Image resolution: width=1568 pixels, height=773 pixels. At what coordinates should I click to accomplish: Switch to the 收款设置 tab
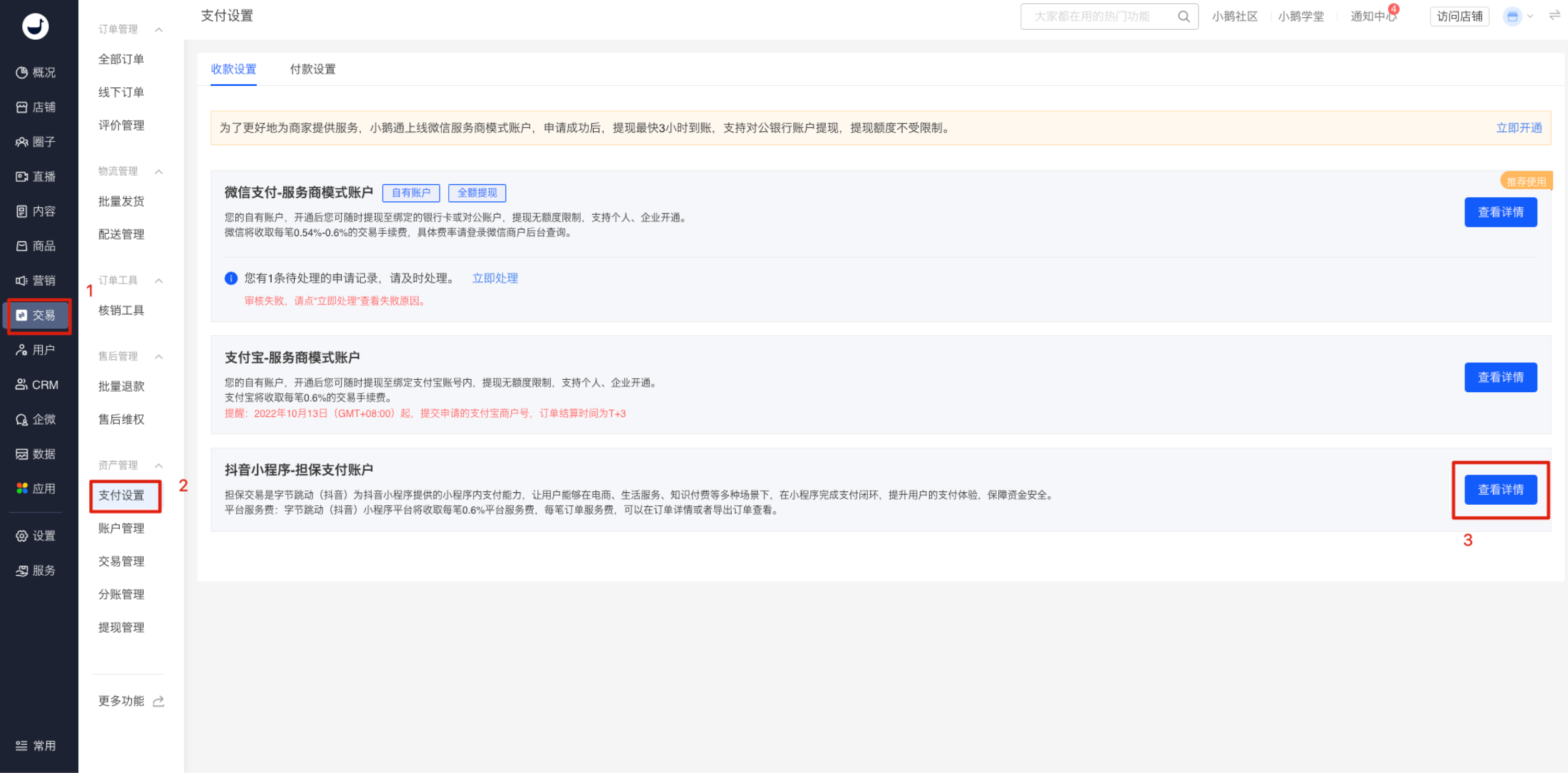point(234,70)
